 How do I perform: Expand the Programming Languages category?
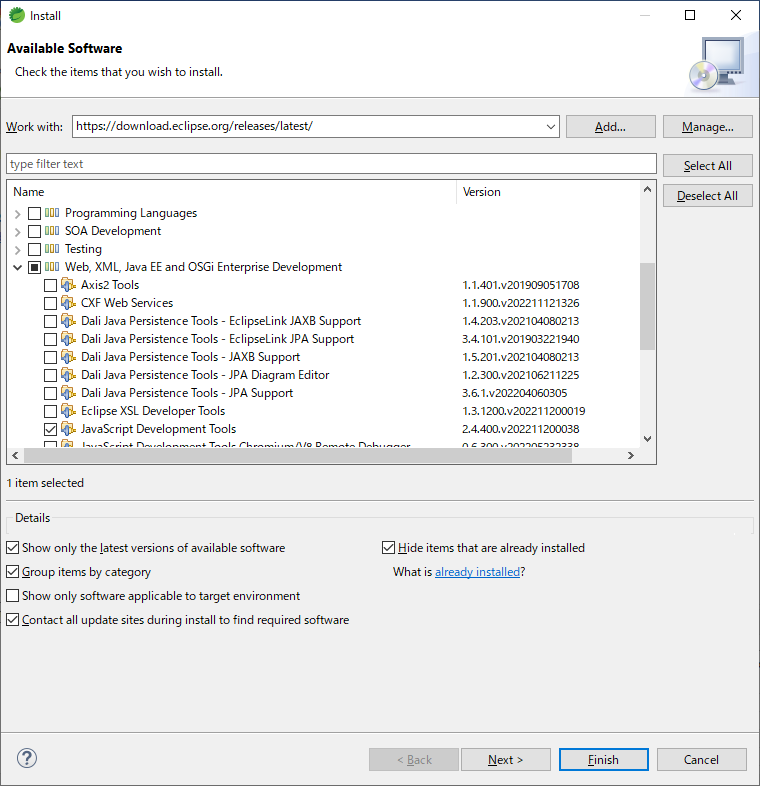pos(17,213)
